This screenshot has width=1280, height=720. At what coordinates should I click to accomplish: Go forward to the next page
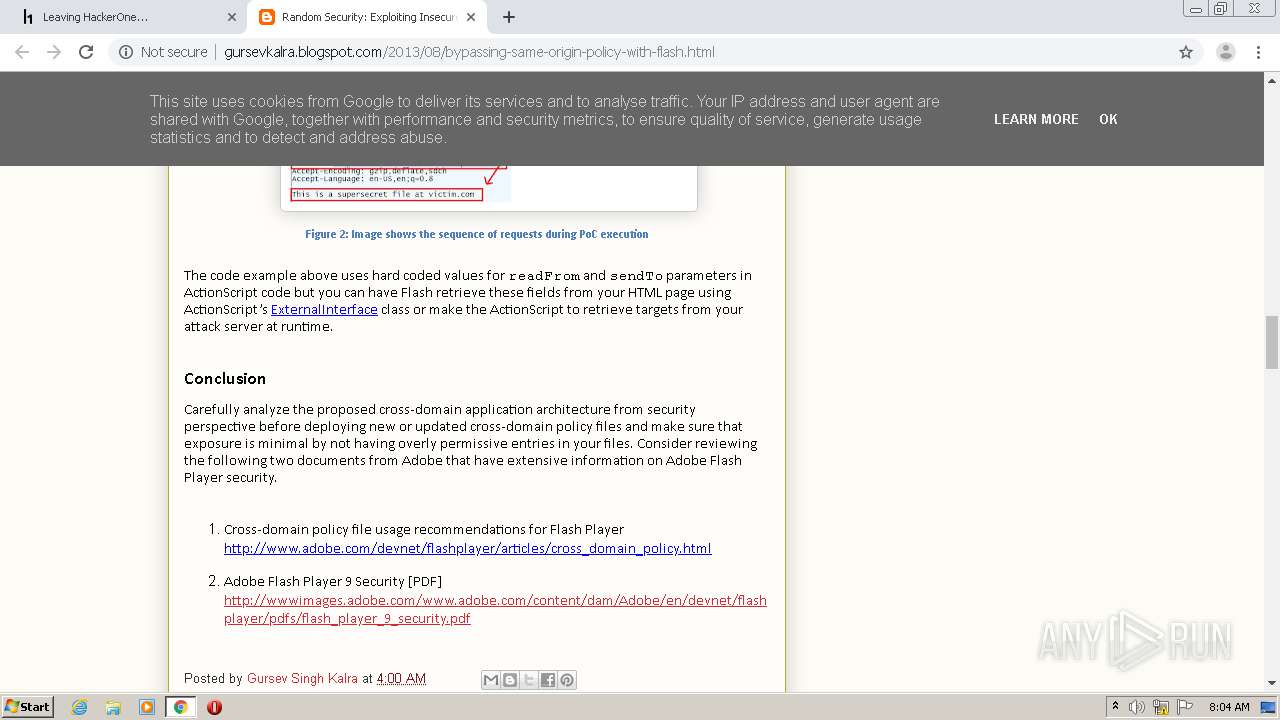click(54, 52)
